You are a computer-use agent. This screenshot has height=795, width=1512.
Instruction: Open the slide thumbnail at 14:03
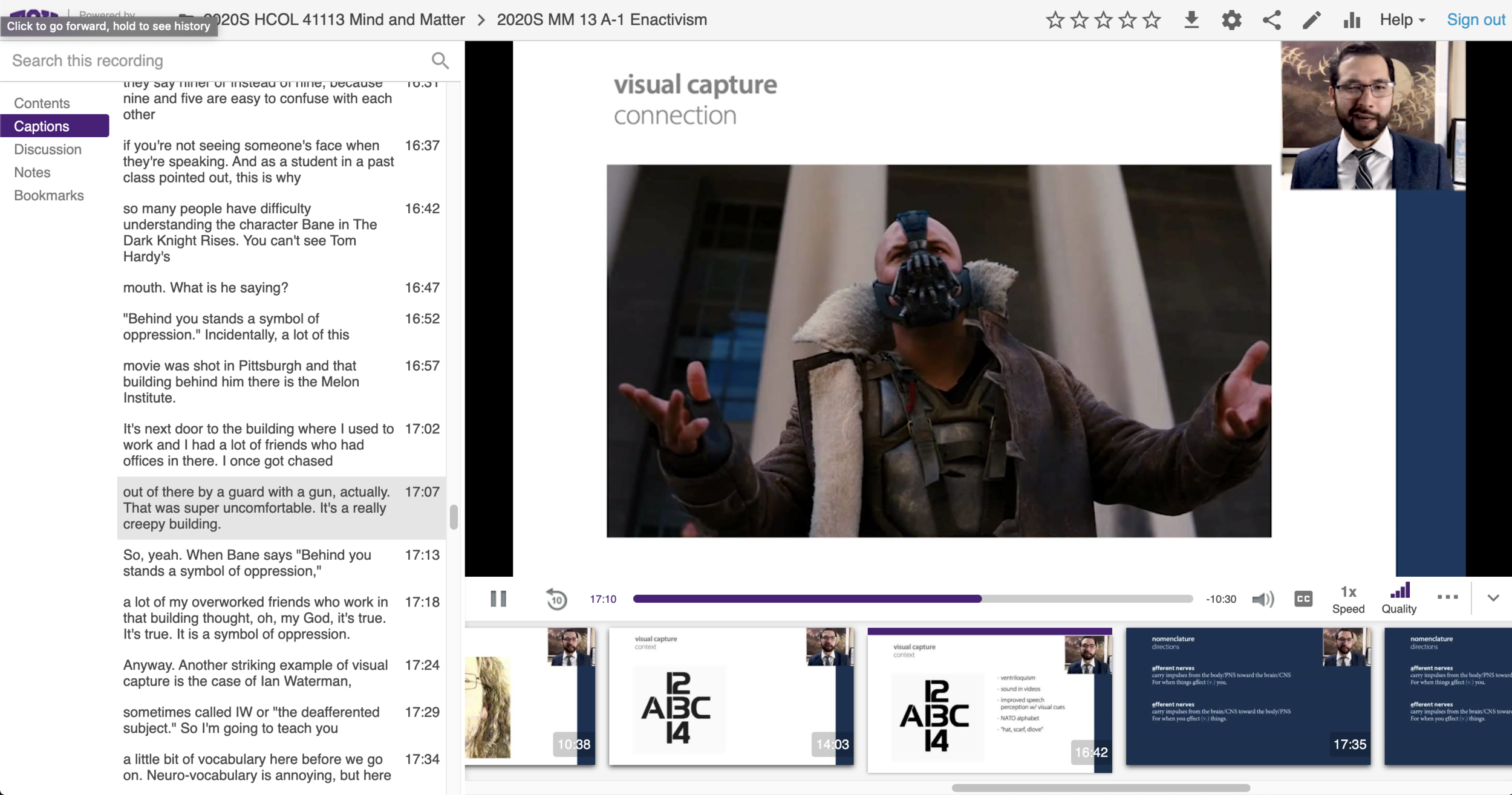click(731, 696)
